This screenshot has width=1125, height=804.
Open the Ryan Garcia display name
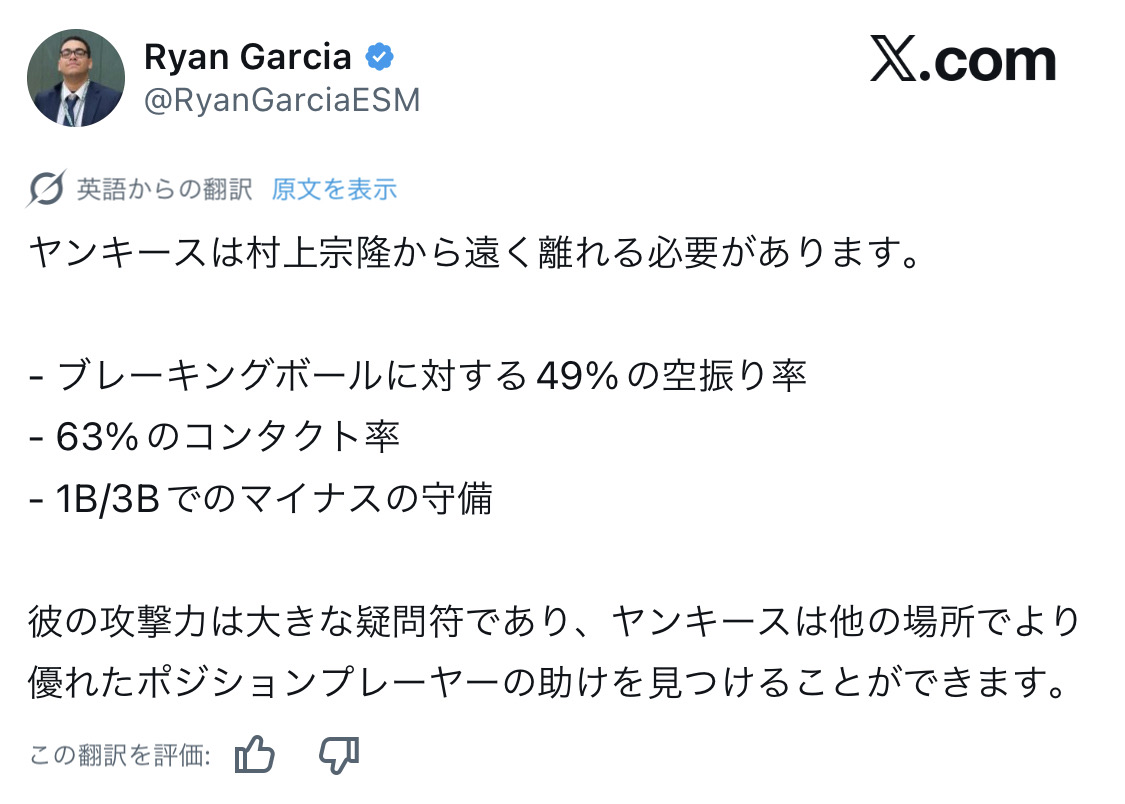[248, 58]
